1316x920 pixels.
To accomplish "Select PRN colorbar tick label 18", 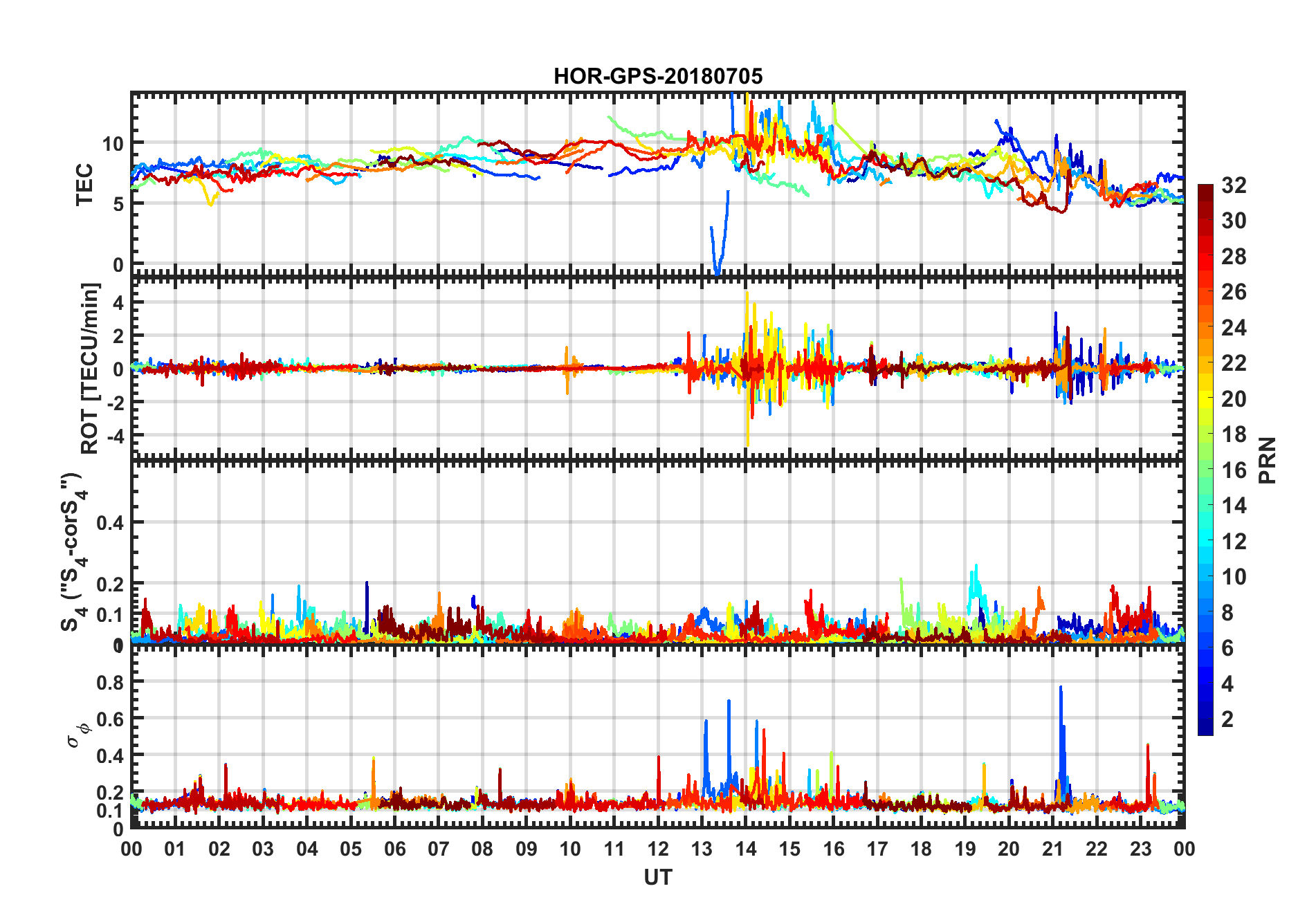I will click(x=1234, y=434).
